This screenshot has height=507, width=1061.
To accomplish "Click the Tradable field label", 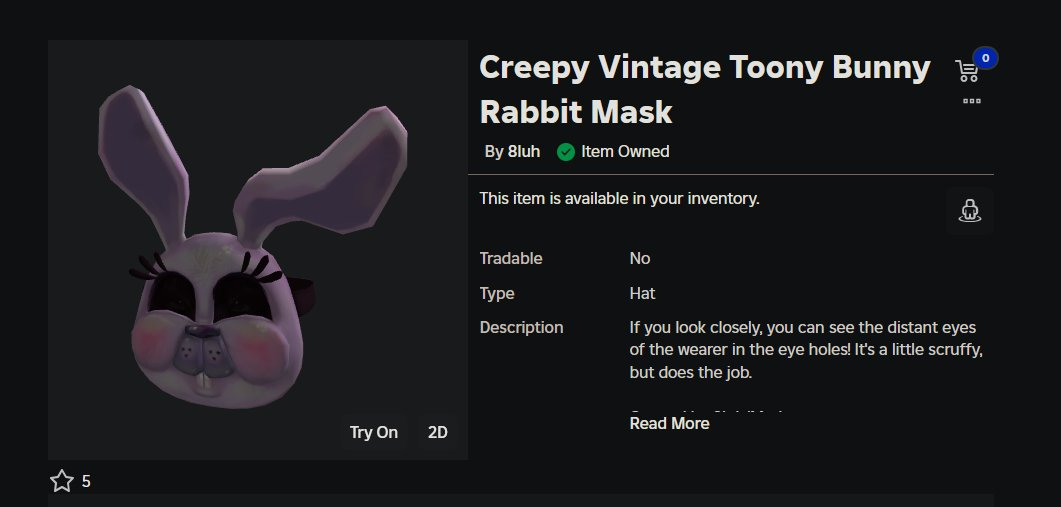I will (511, 258).
